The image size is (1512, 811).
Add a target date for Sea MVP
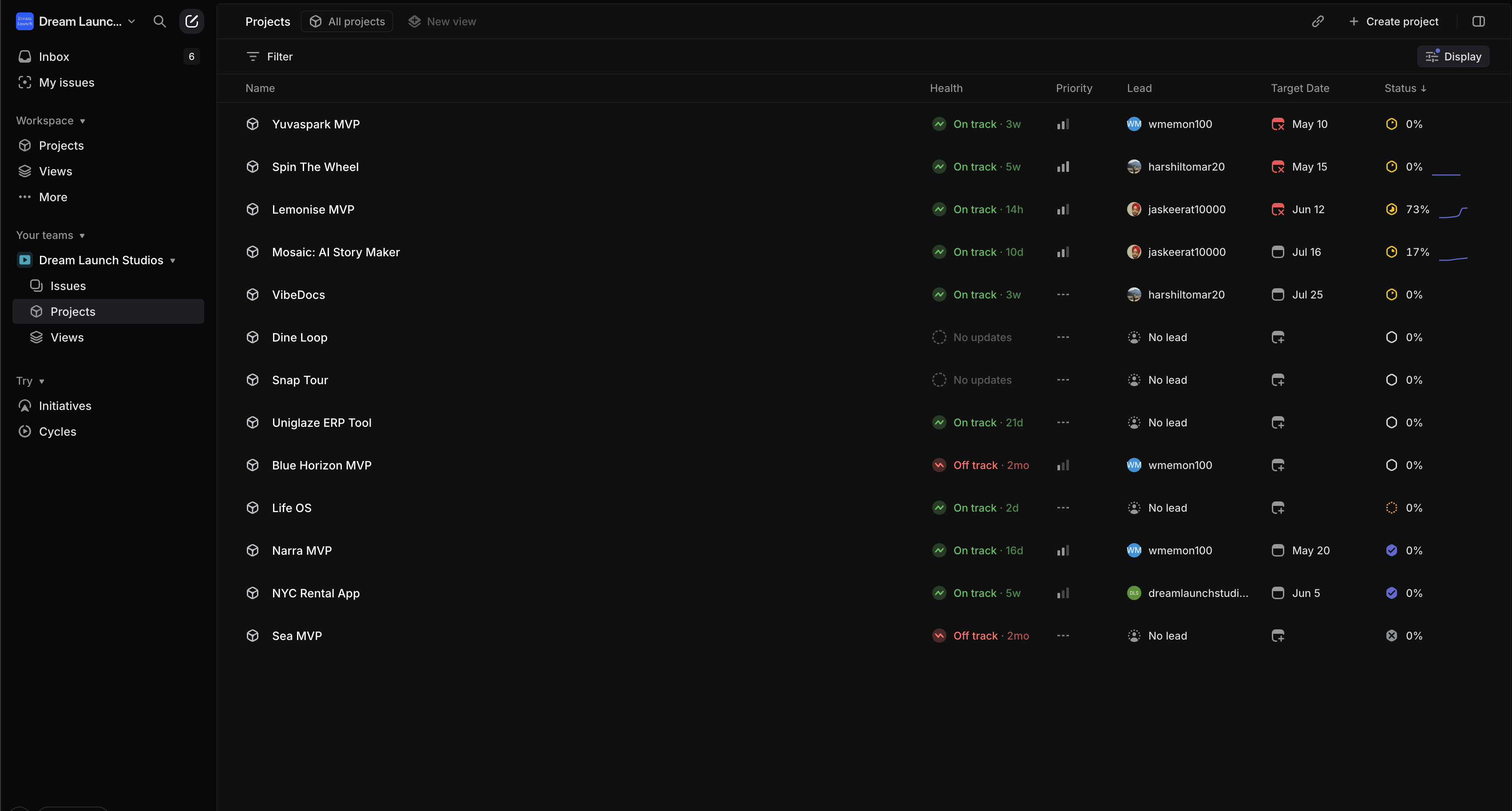pyautogui.click(x=1278, y=636)
